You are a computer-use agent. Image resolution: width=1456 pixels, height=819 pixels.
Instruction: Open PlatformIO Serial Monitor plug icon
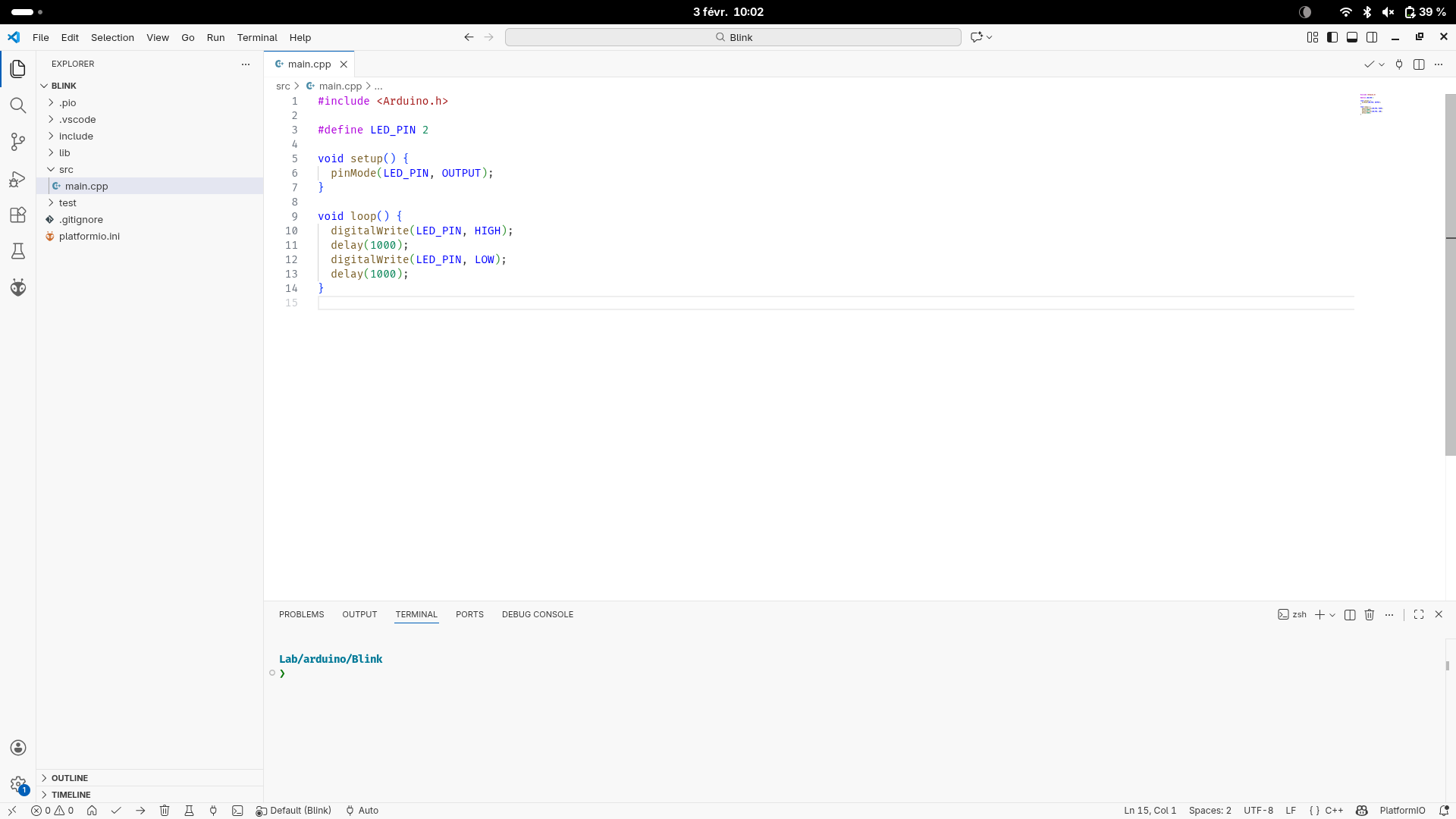coord(213,811)
